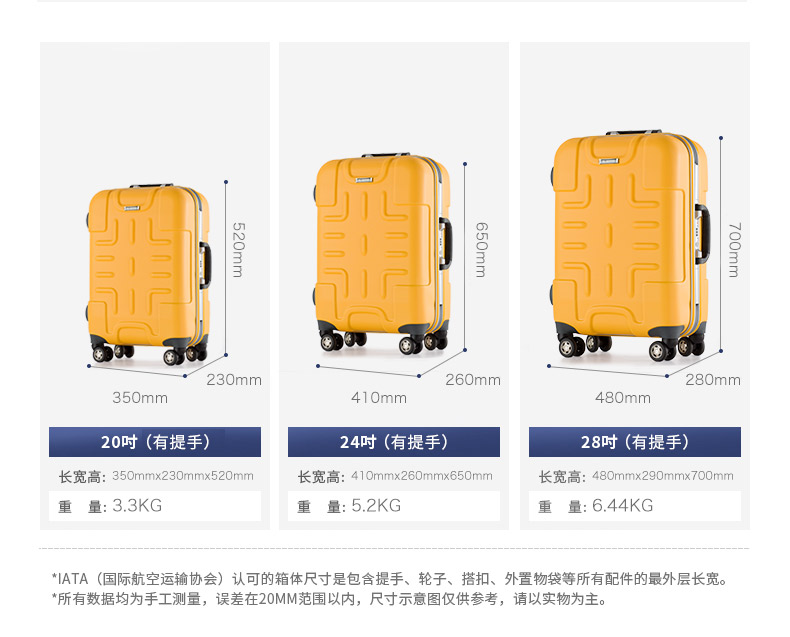Click the IATA footnote text

(x=390, y=579)
